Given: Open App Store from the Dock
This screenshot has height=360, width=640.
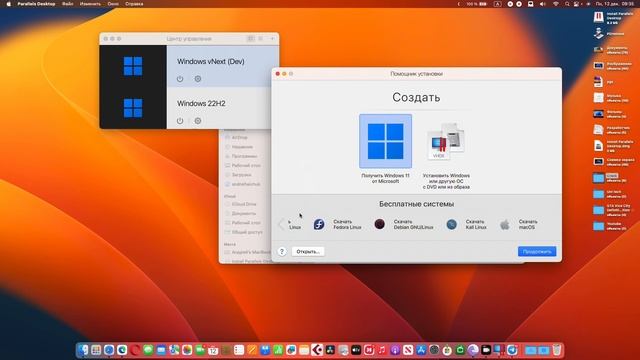Looking at the screenshot, I should (x=421, y=350).
